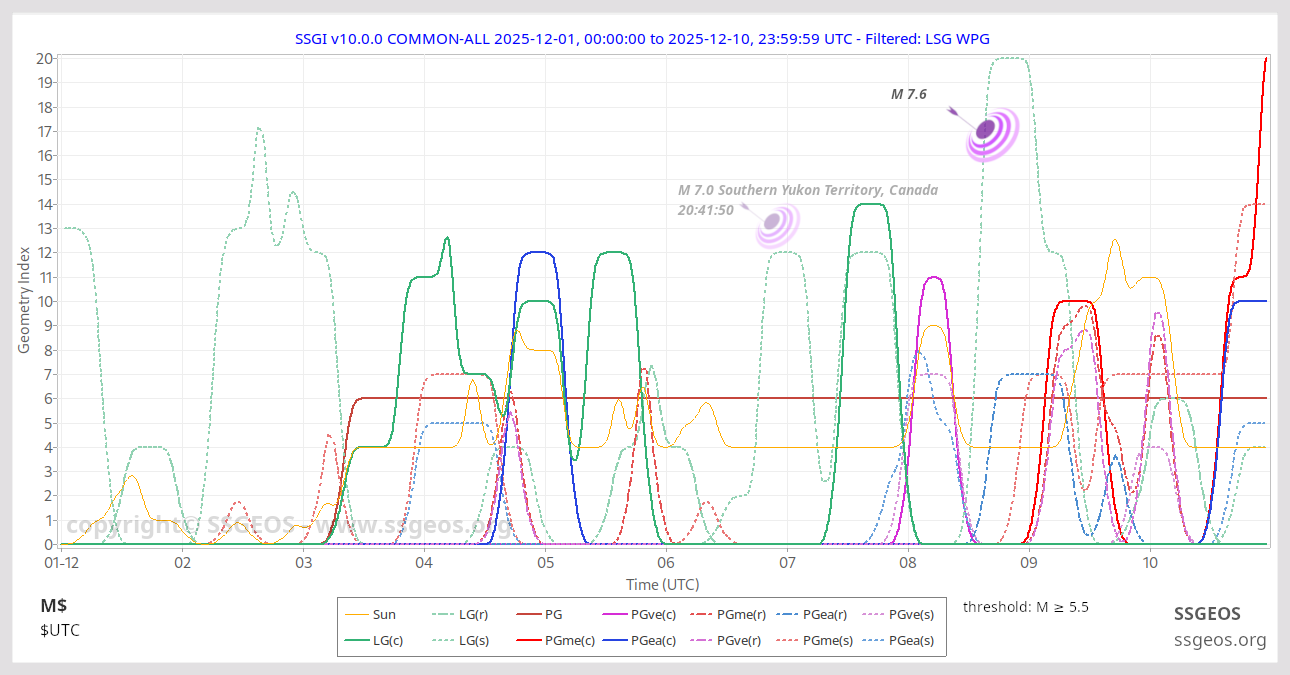
Task: Hide the LG(c) series via legend
Action: [x=374, y=641]
